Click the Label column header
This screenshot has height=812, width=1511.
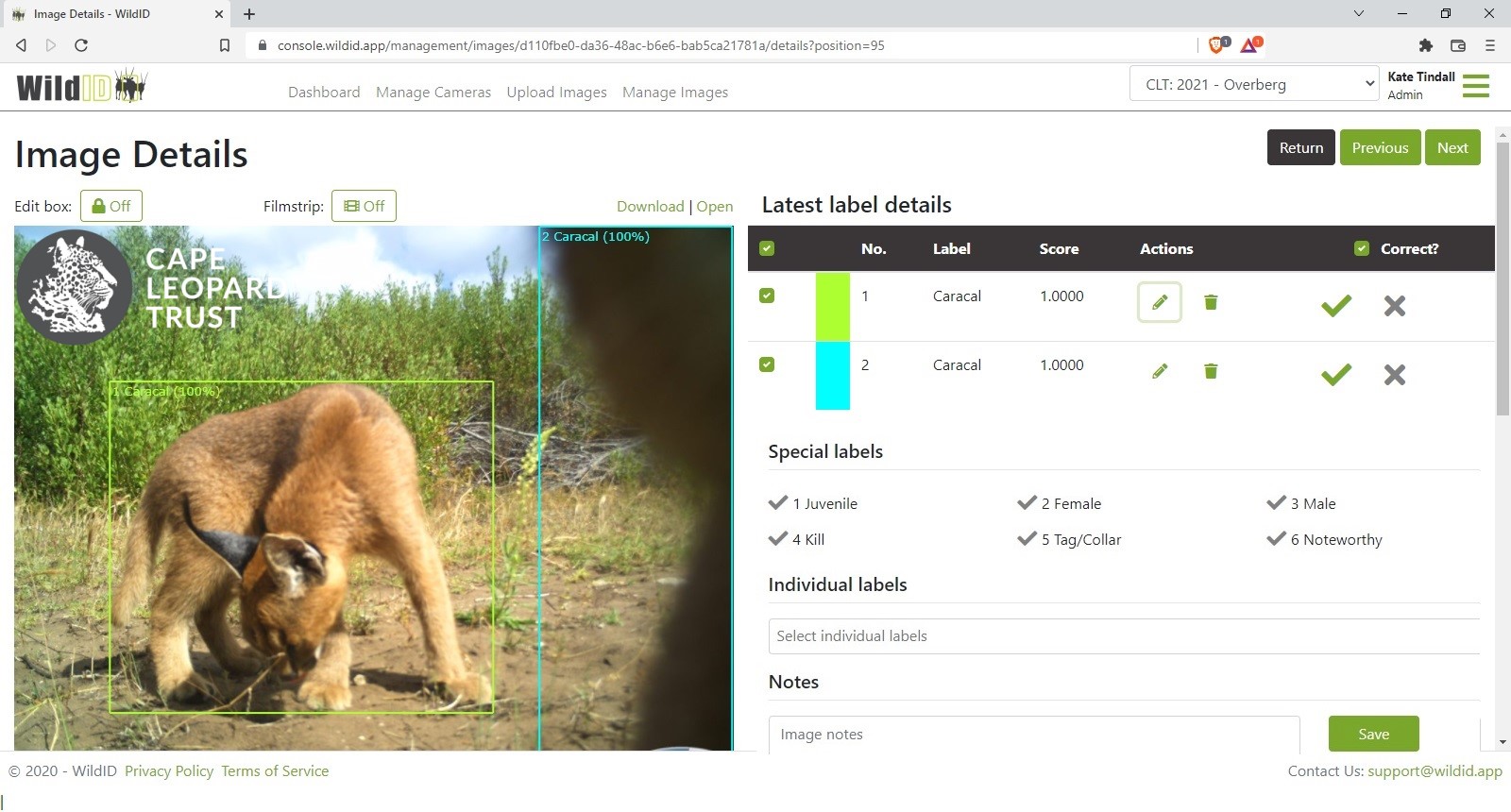point(951,249)
